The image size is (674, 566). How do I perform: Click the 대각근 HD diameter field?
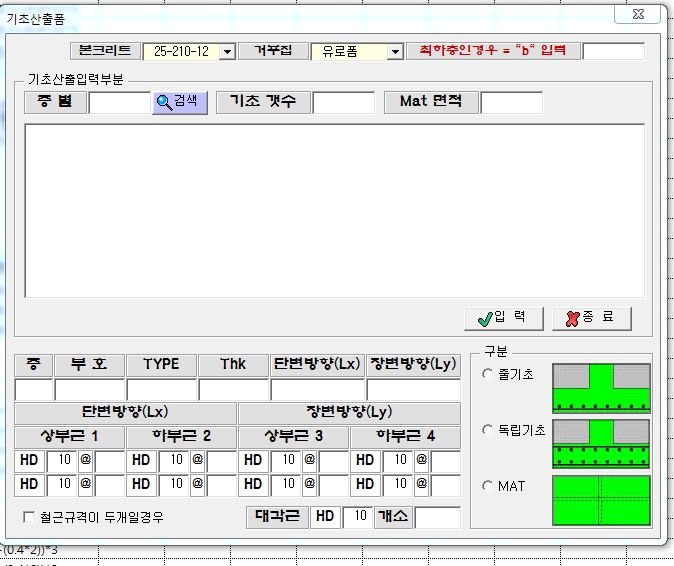(358, 517)
